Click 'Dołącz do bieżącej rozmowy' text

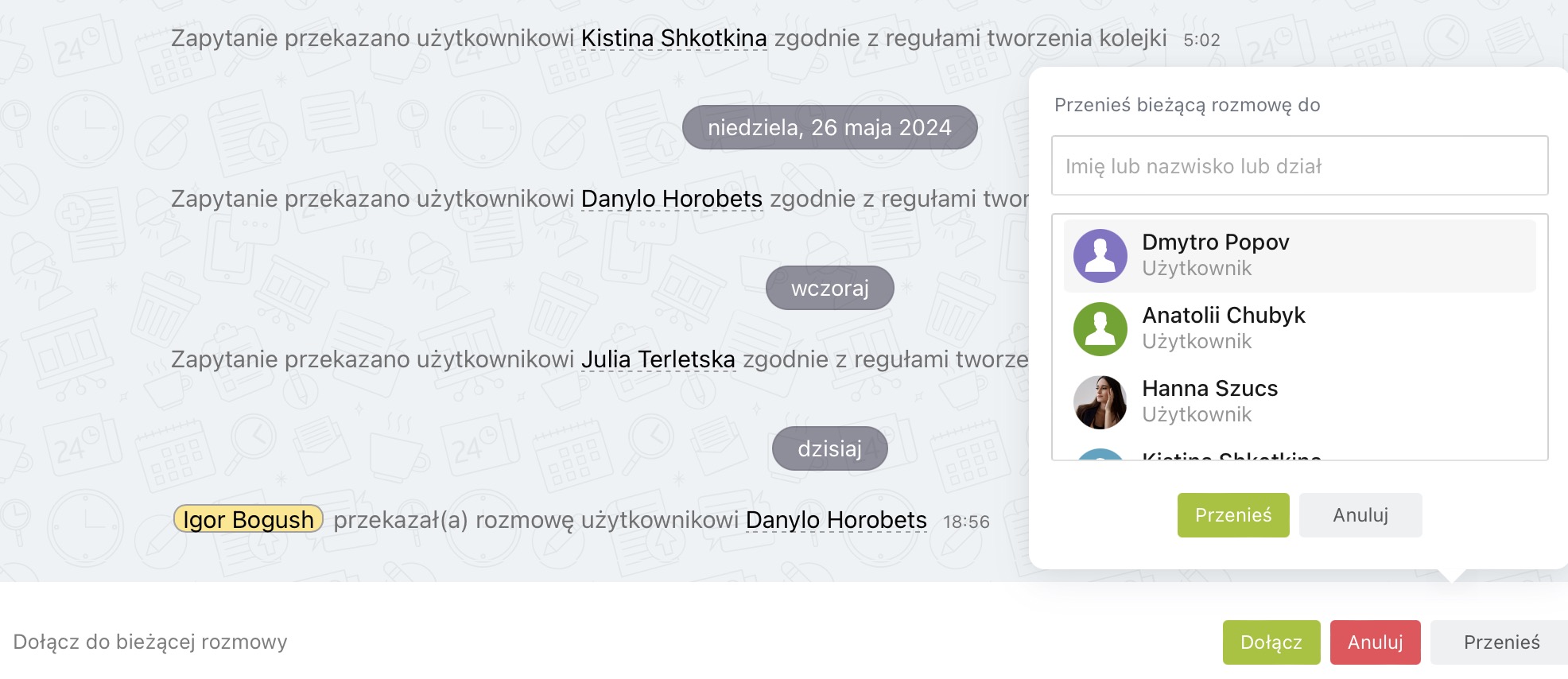150,642
